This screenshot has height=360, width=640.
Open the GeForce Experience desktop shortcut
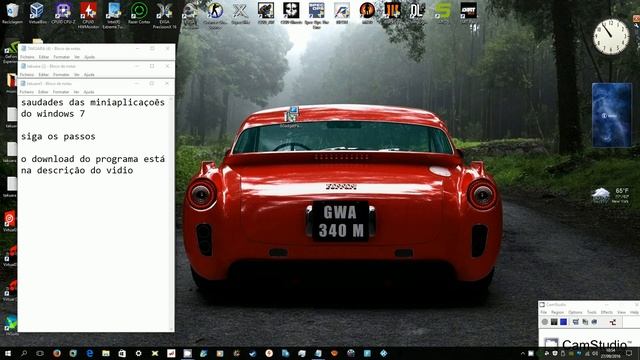pos(10,52)
